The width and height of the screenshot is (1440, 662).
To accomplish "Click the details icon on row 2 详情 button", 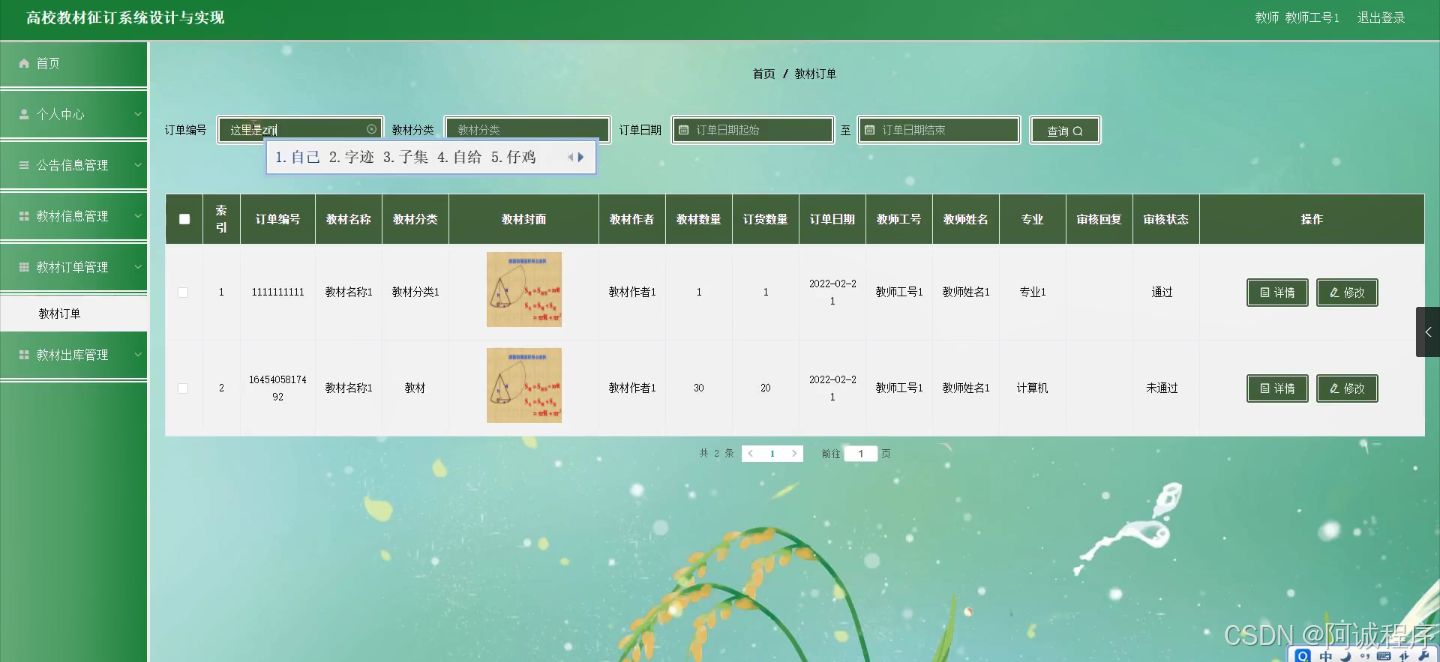I will coord(1264,388).
